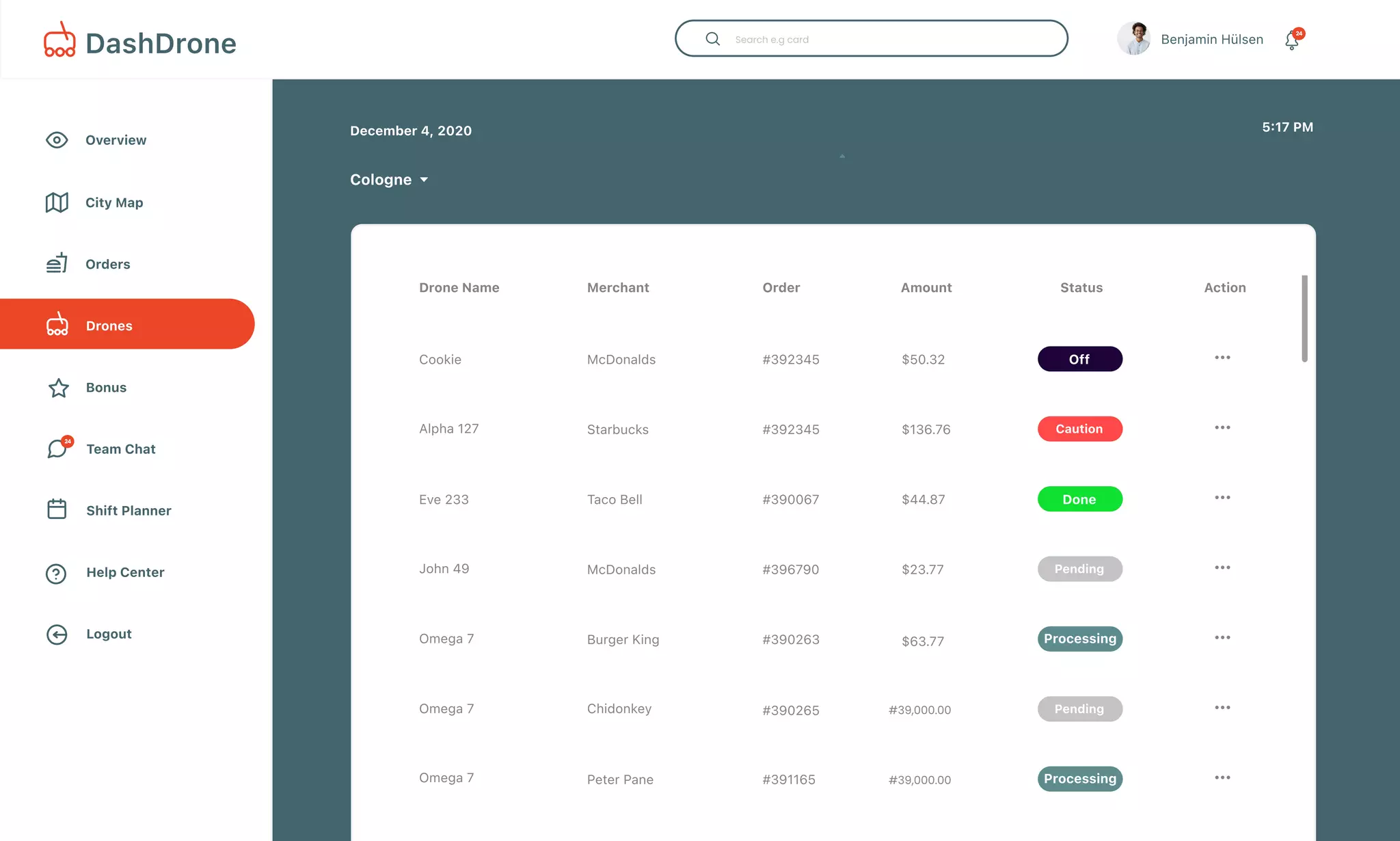The width and height of the screenshot is (1400, 841).
Task: Open action menu for John 49
Action: (1222, 568)
